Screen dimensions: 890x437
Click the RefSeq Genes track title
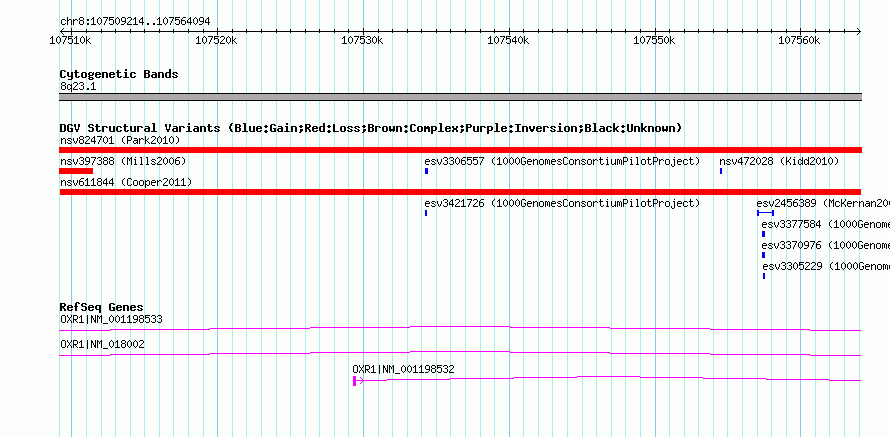point(102,308)
